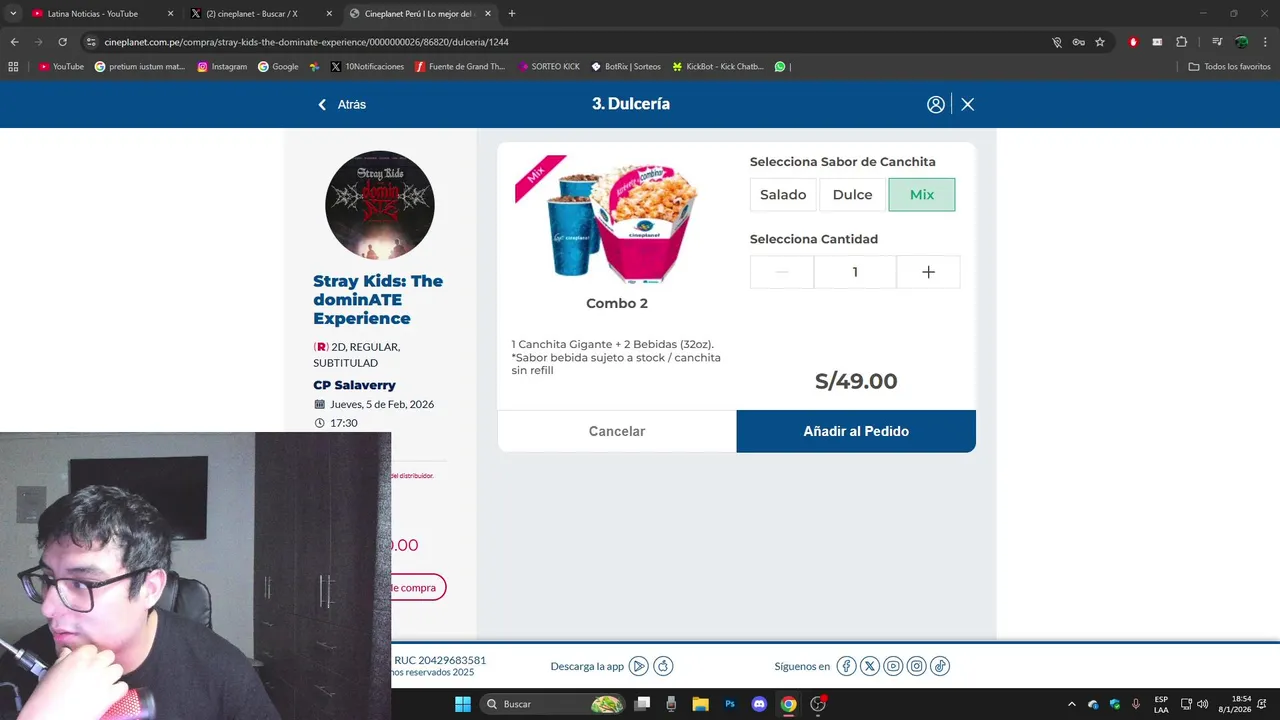Open the tab search dropdown arrow
Image resolution: width=1280 pixels, height=720 pixels.
tap(13, 14)
